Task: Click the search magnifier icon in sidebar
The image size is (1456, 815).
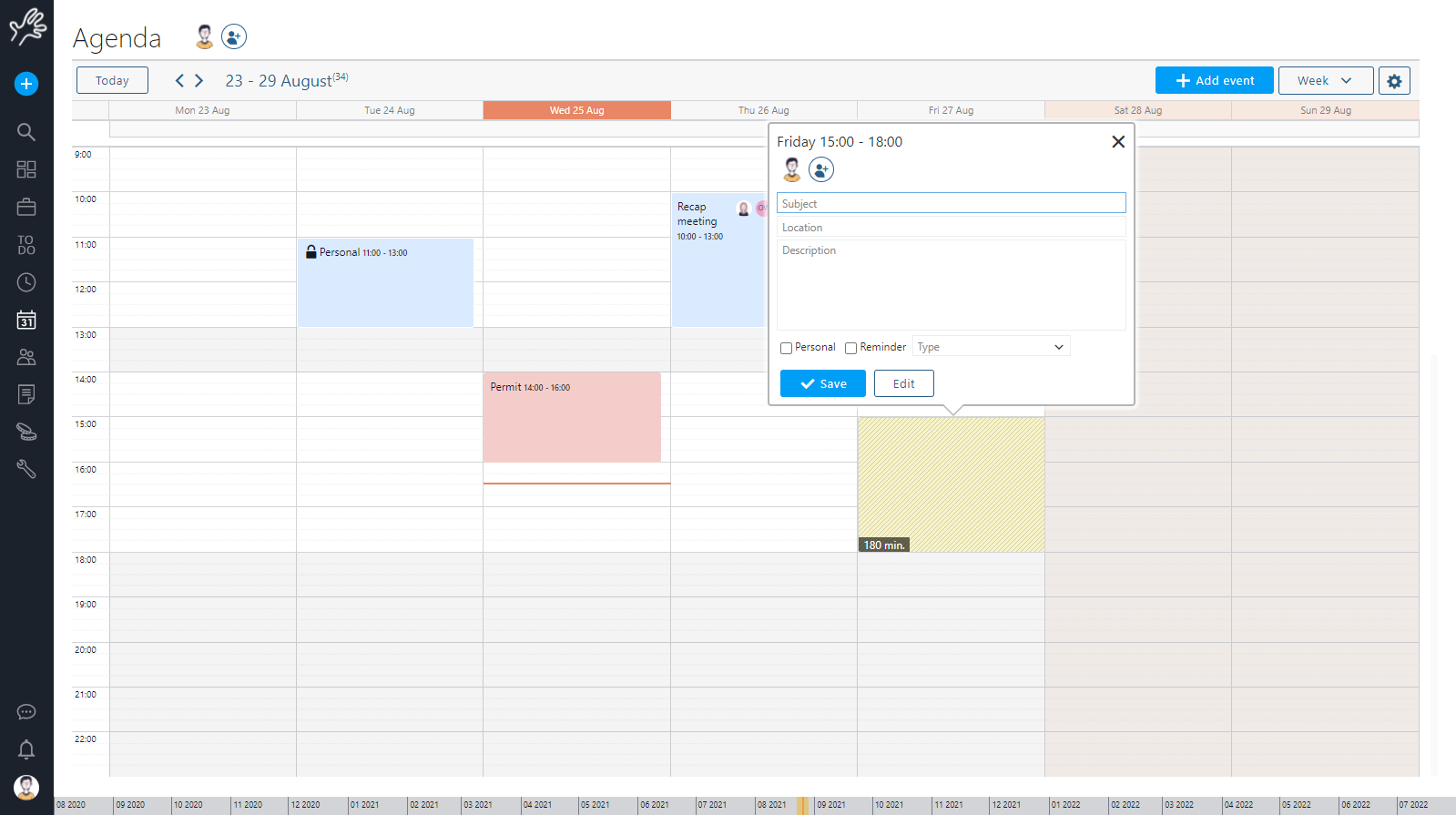Action: click(26, 132)
